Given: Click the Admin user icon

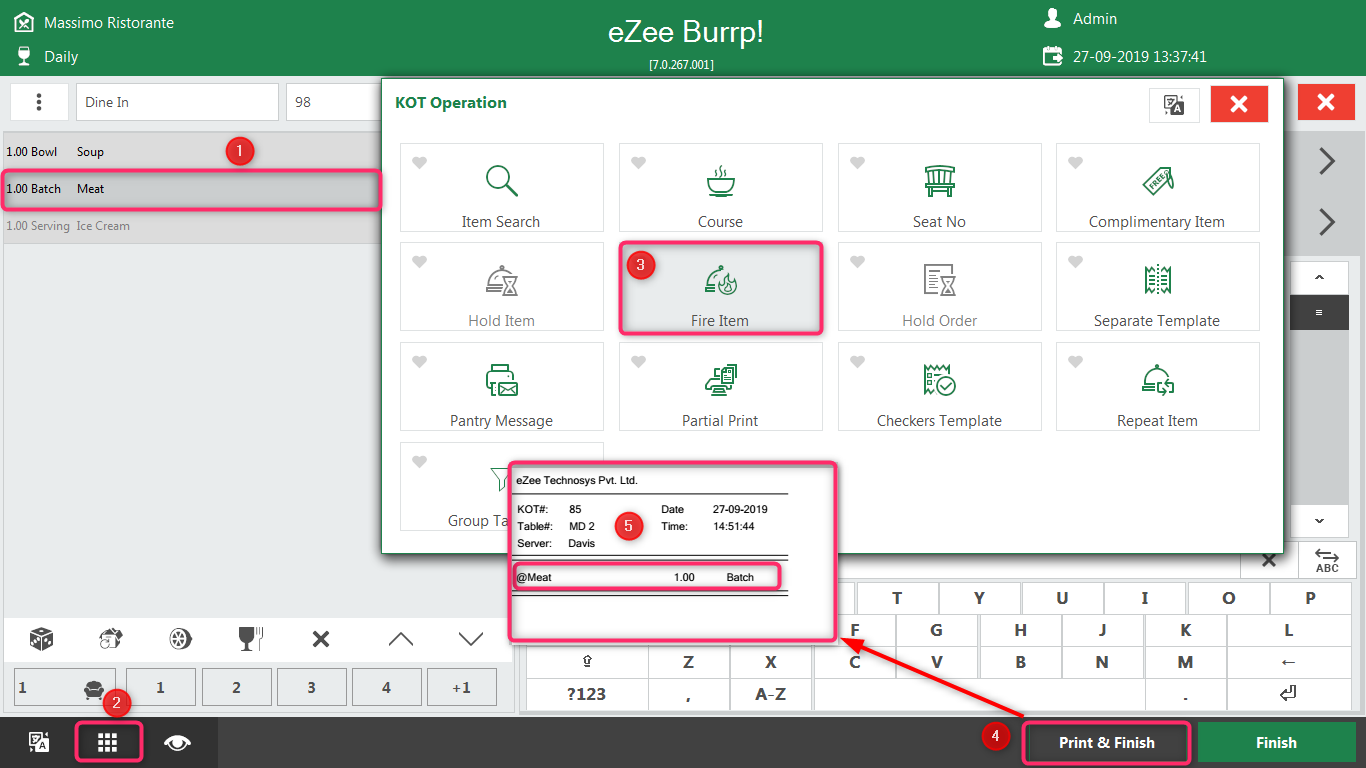Looking at the screenshot, I should [1052, 18].
